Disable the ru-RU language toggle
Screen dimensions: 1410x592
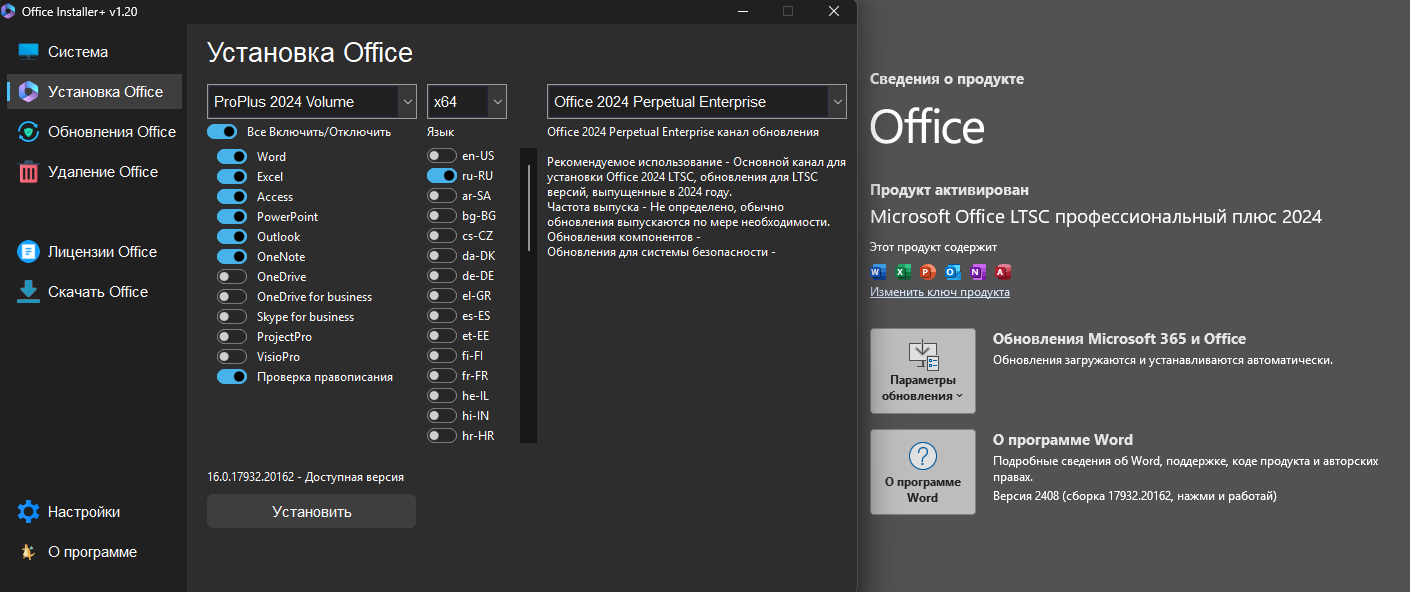point(442,176)
